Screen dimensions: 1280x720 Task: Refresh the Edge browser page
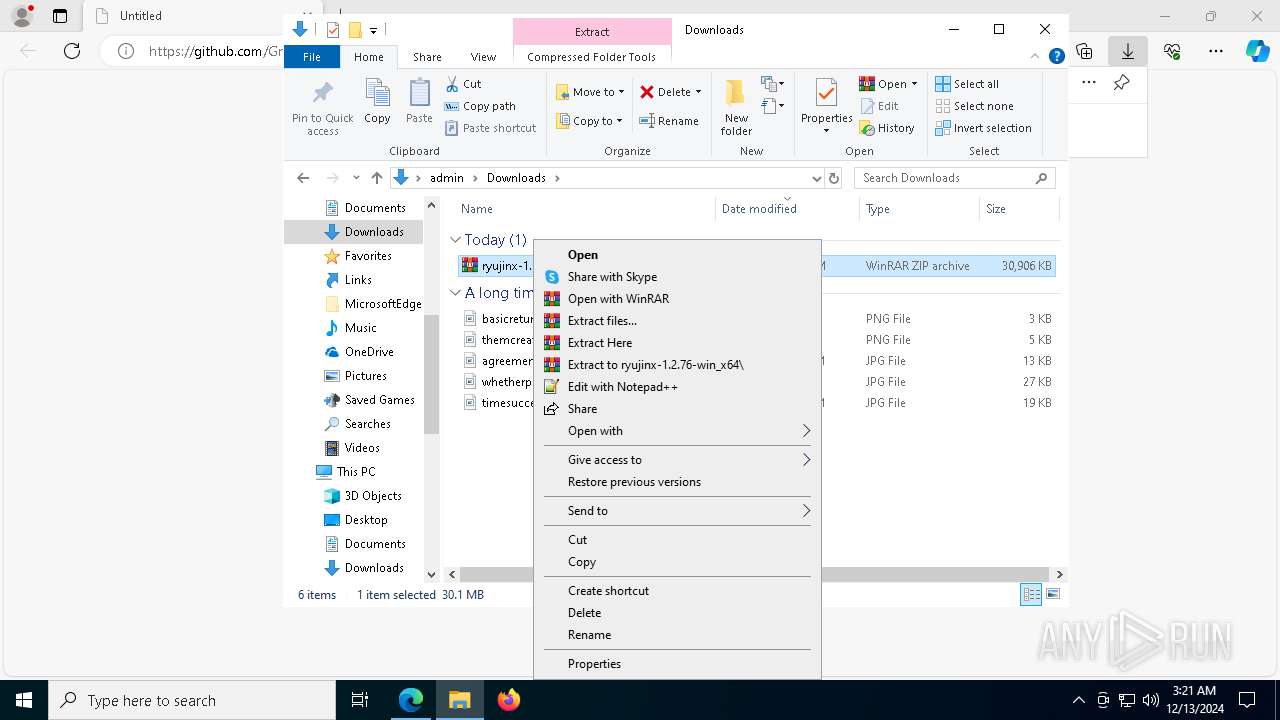click(x=72, y=51)
